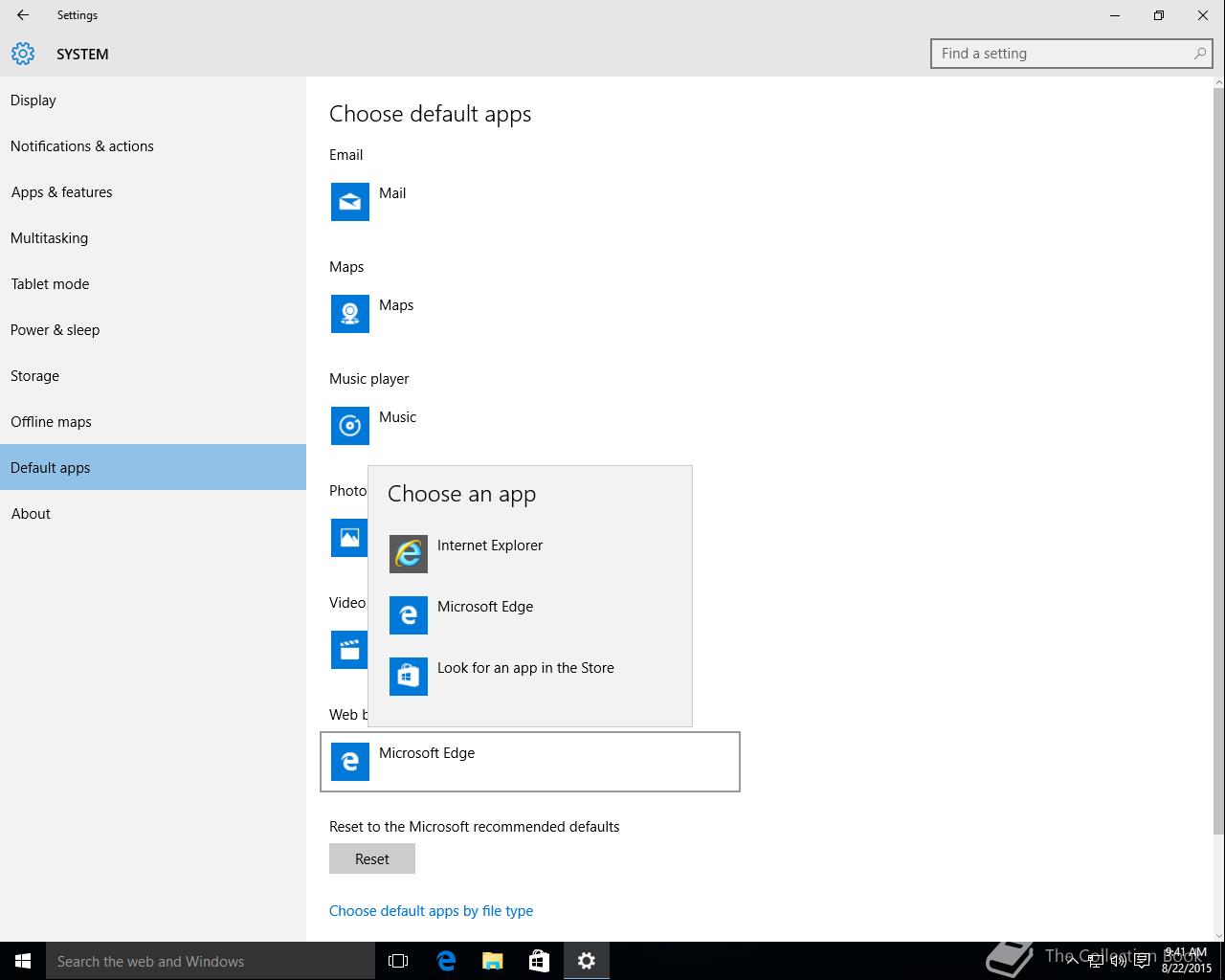Click the System gear icon in header
This screenshot has height=980, width=1225.
(x=23, y=54)
